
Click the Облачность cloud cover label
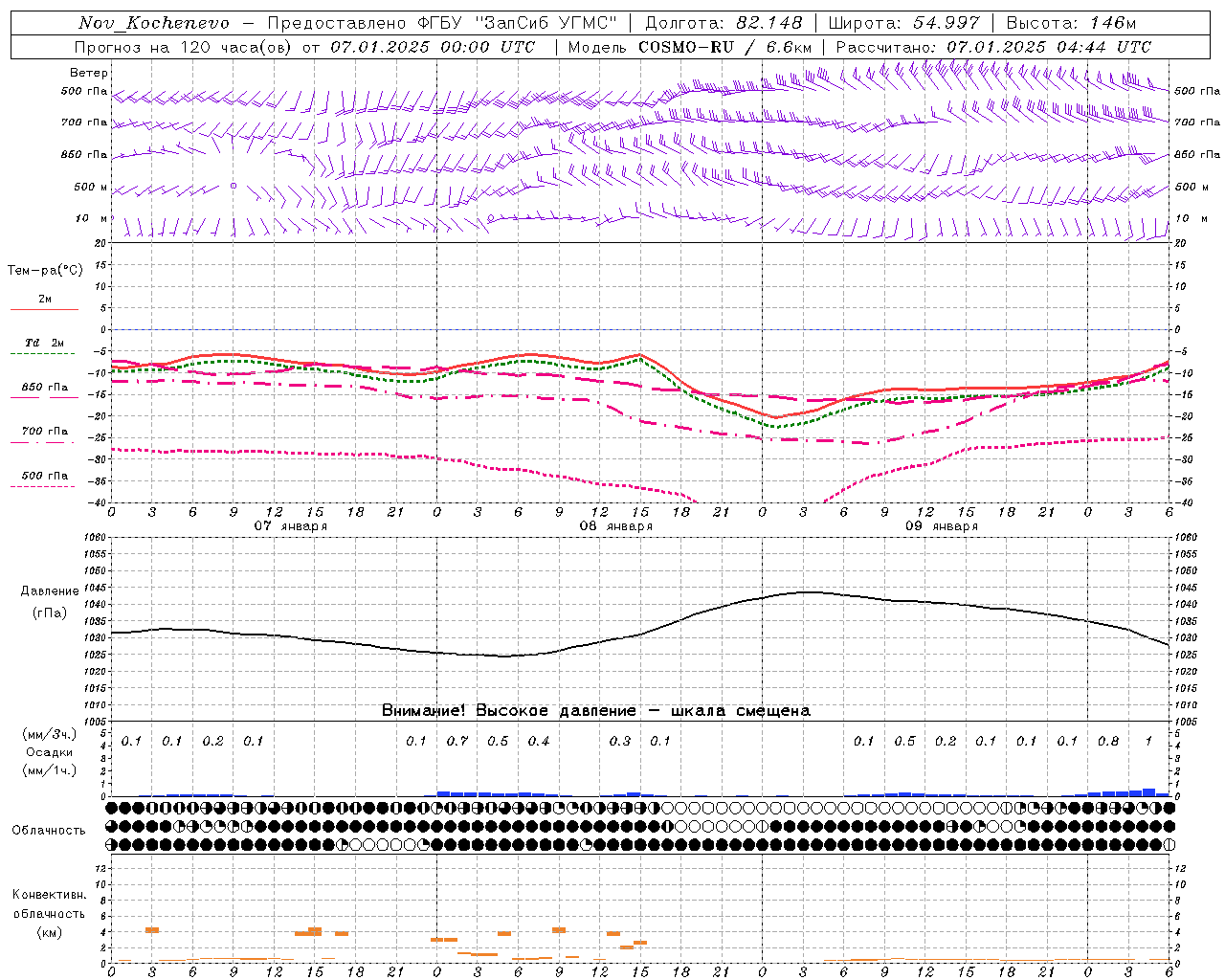[49, 831]
